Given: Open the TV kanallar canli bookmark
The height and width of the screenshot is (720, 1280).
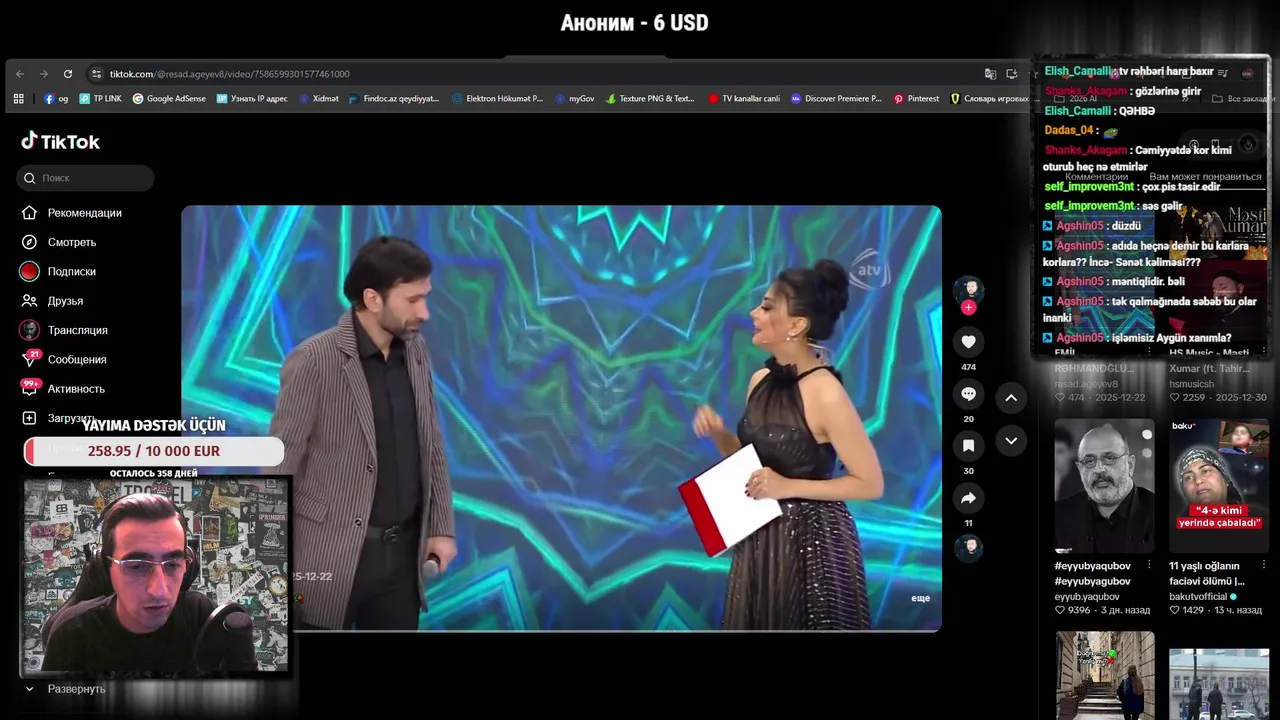Looking at the screenshot, I should [x=744, y=99].
